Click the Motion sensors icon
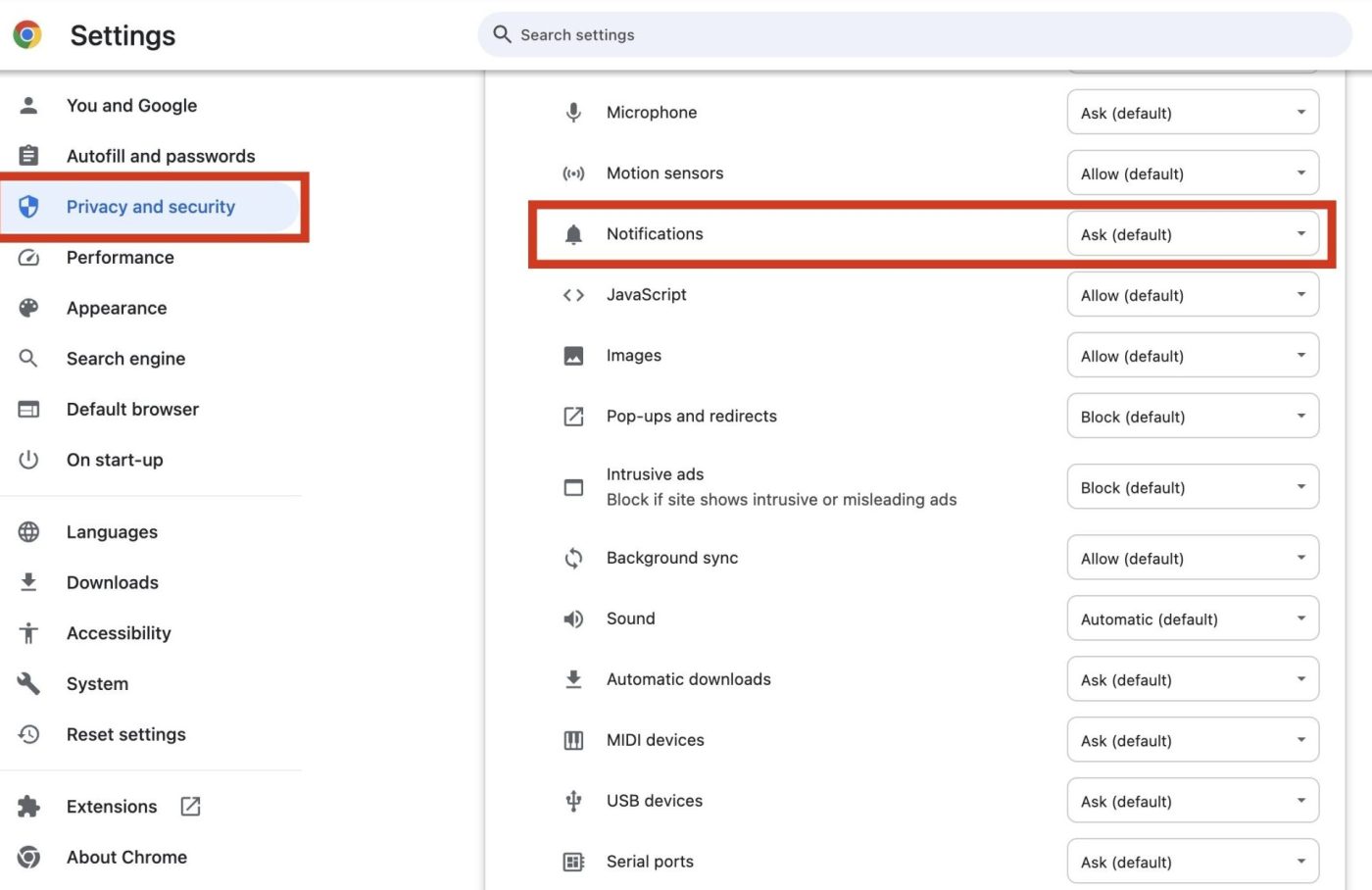The height and width of the screenshot is (890, 1372). click(573, 173)
